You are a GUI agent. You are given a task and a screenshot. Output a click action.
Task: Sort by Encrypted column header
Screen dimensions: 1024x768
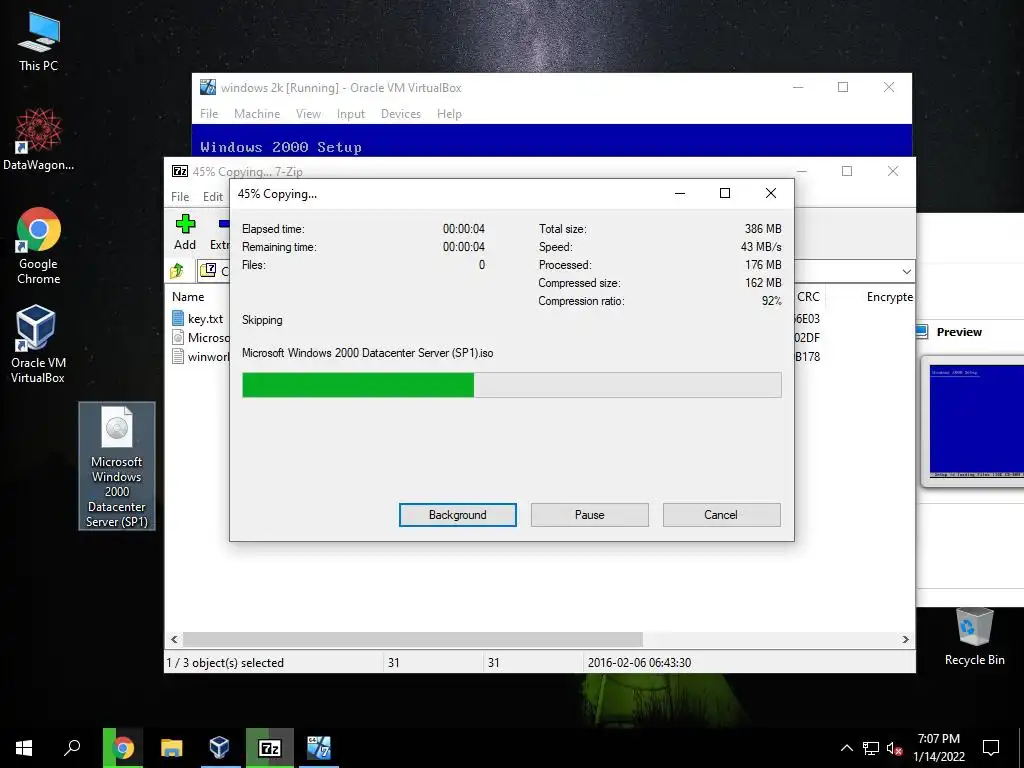(889, 296)
